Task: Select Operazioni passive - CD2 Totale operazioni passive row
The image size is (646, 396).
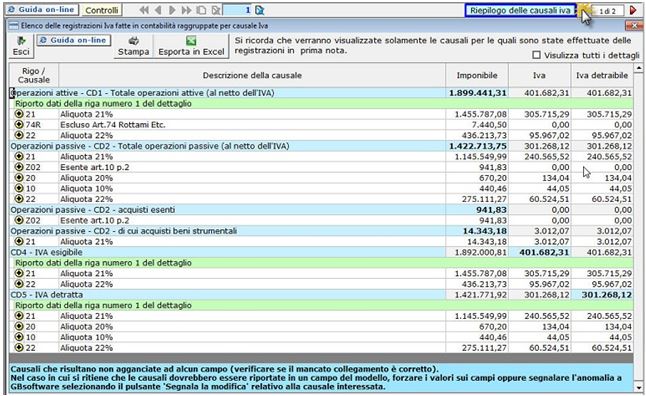Action: [x=321, y=146]
